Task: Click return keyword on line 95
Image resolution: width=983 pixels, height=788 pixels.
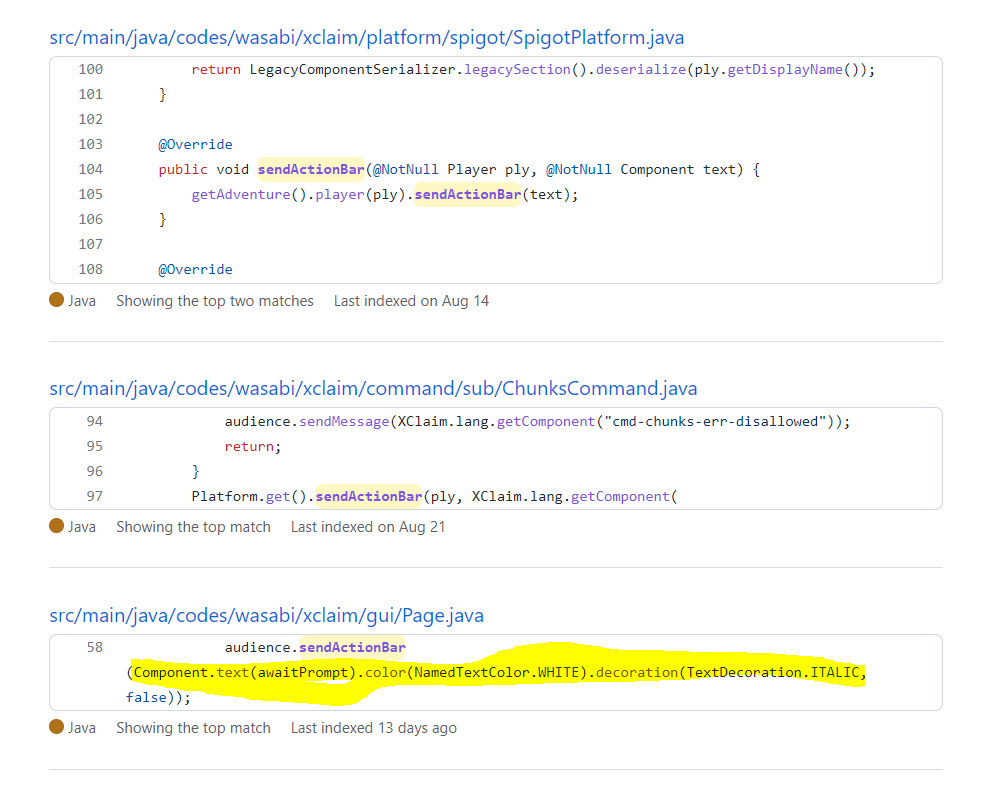Action: tap(250, 447)
